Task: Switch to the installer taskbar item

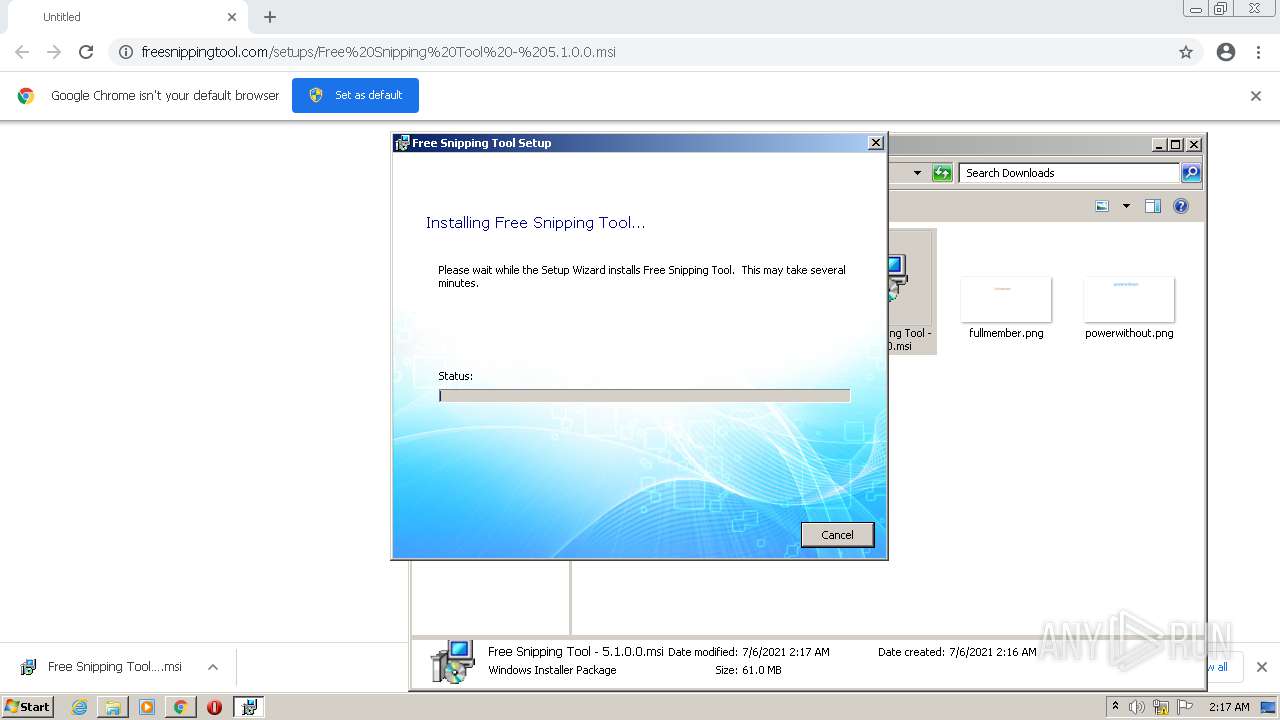Action: [x=248, y=707]
